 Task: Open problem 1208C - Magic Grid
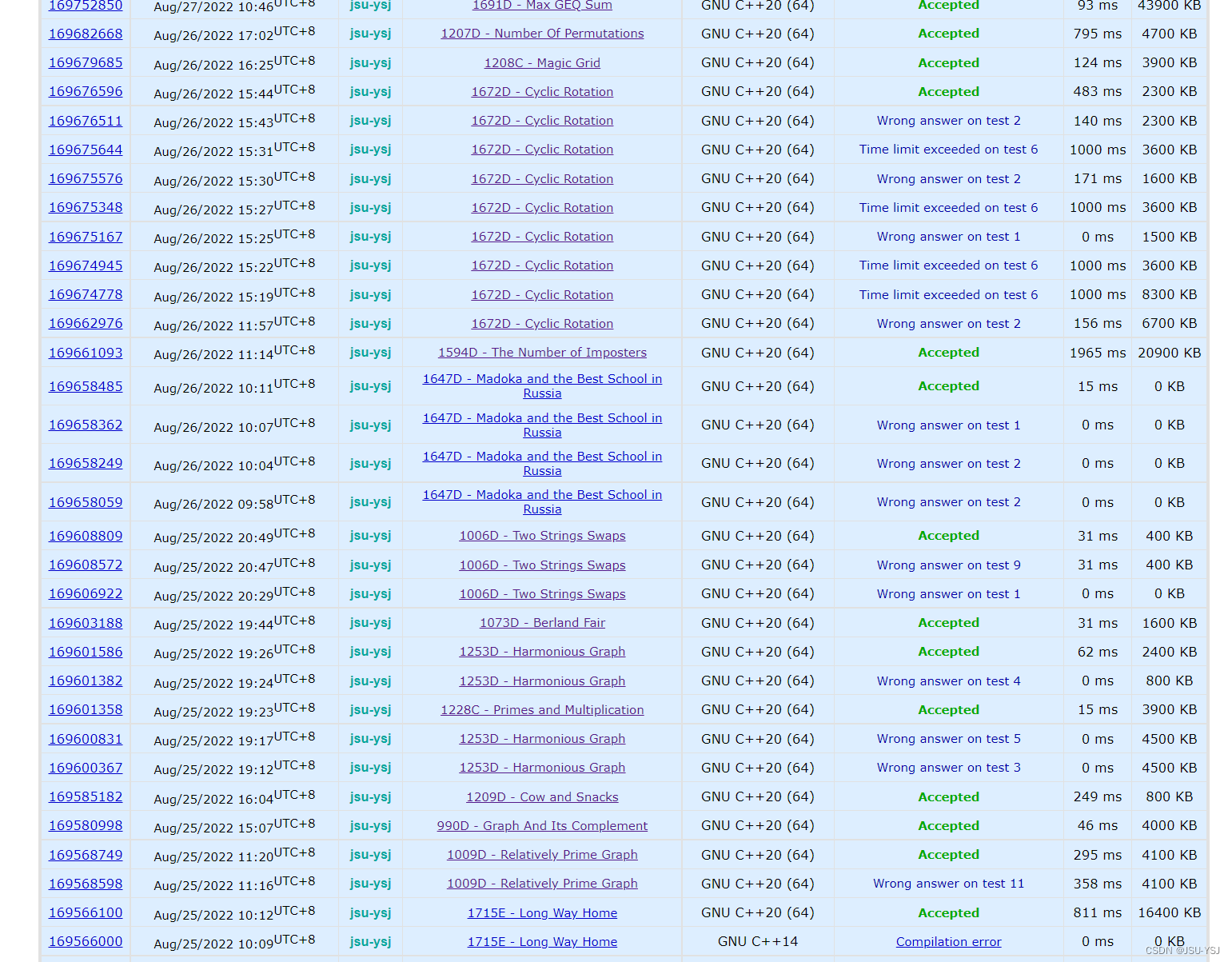pos(542,62)
